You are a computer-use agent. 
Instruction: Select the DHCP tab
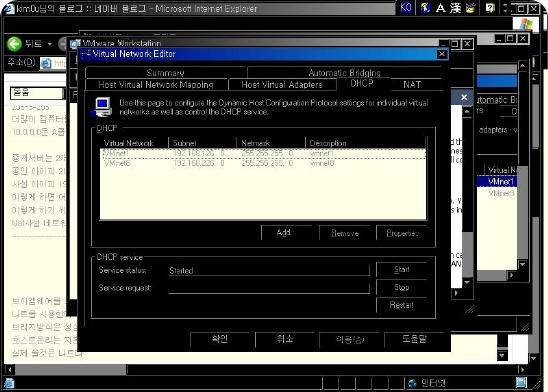[362, 84]
